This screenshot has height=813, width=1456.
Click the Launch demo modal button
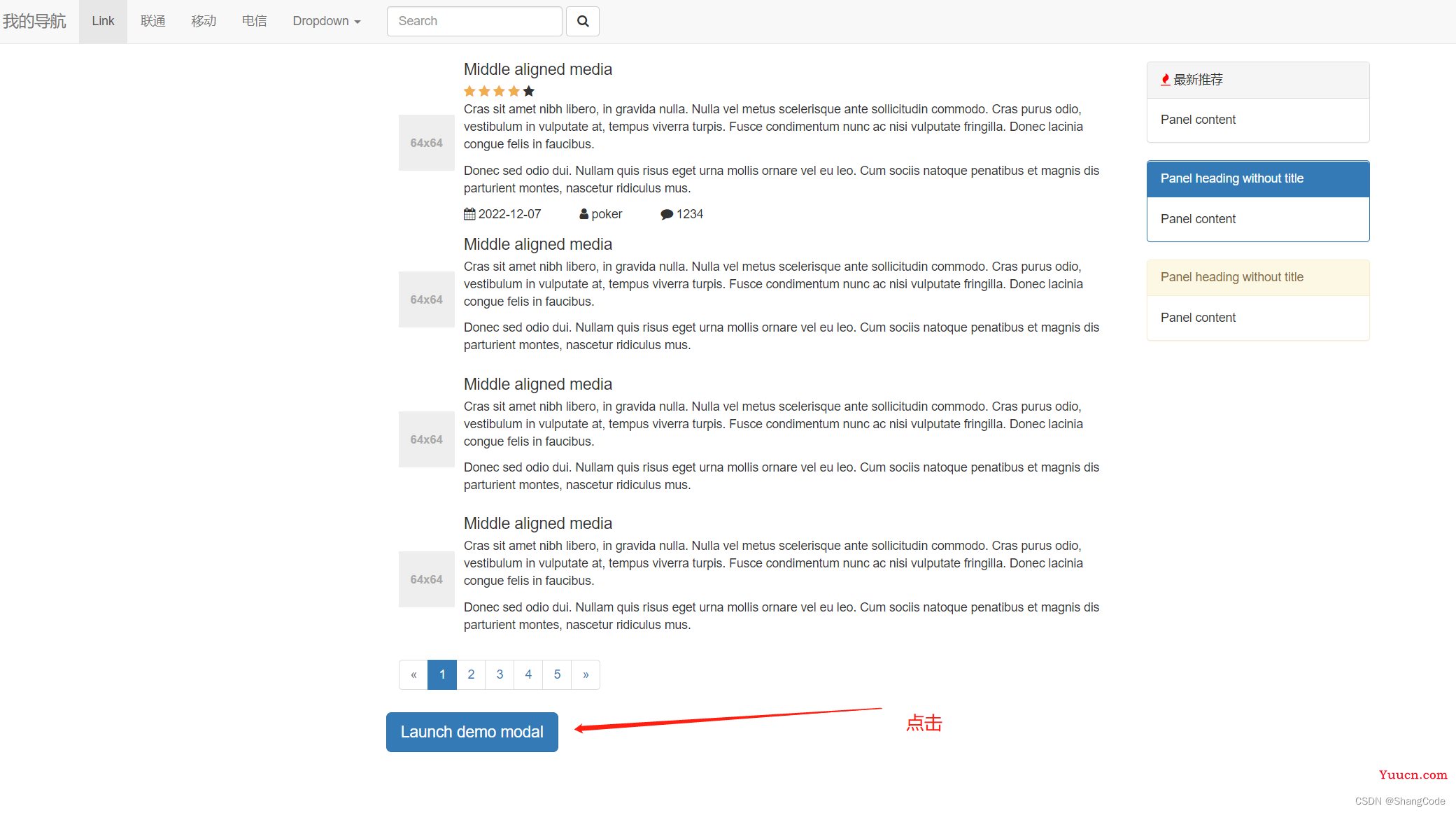point(472,731)
